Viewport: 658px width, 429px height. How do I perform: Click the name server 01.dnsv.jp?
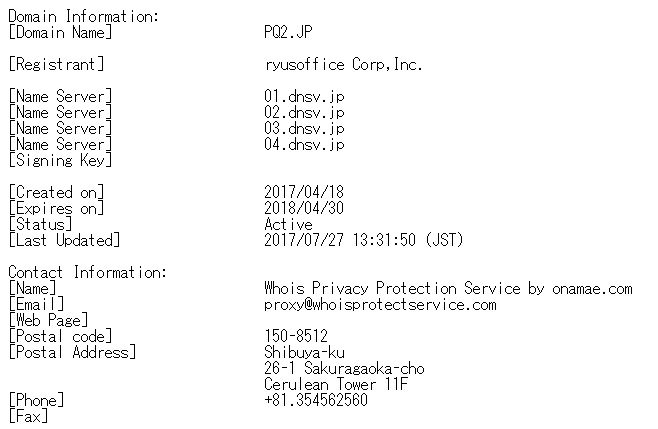coord(304,97)
